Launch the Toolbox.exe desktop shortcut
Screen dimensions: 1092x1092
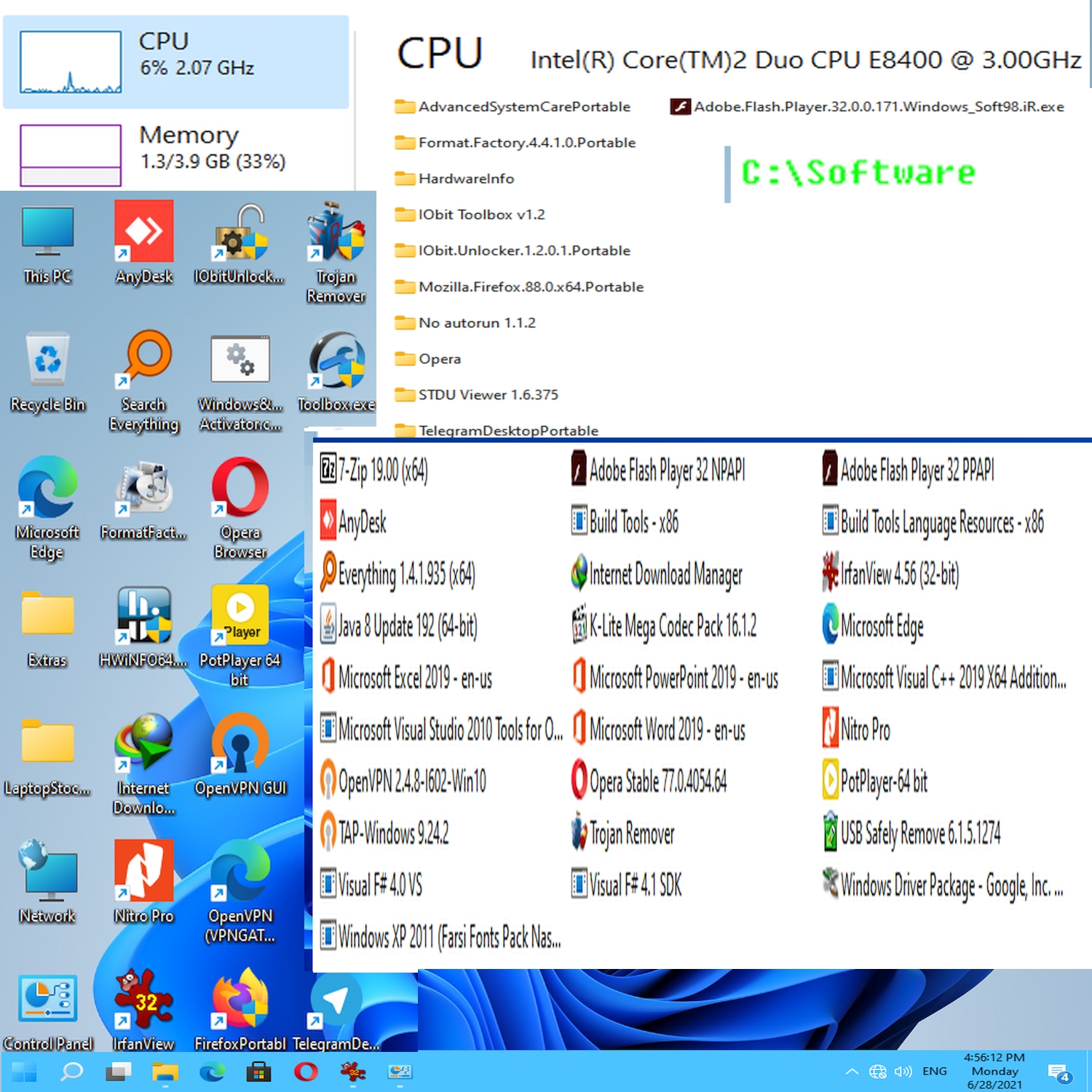tap(336, 372)
